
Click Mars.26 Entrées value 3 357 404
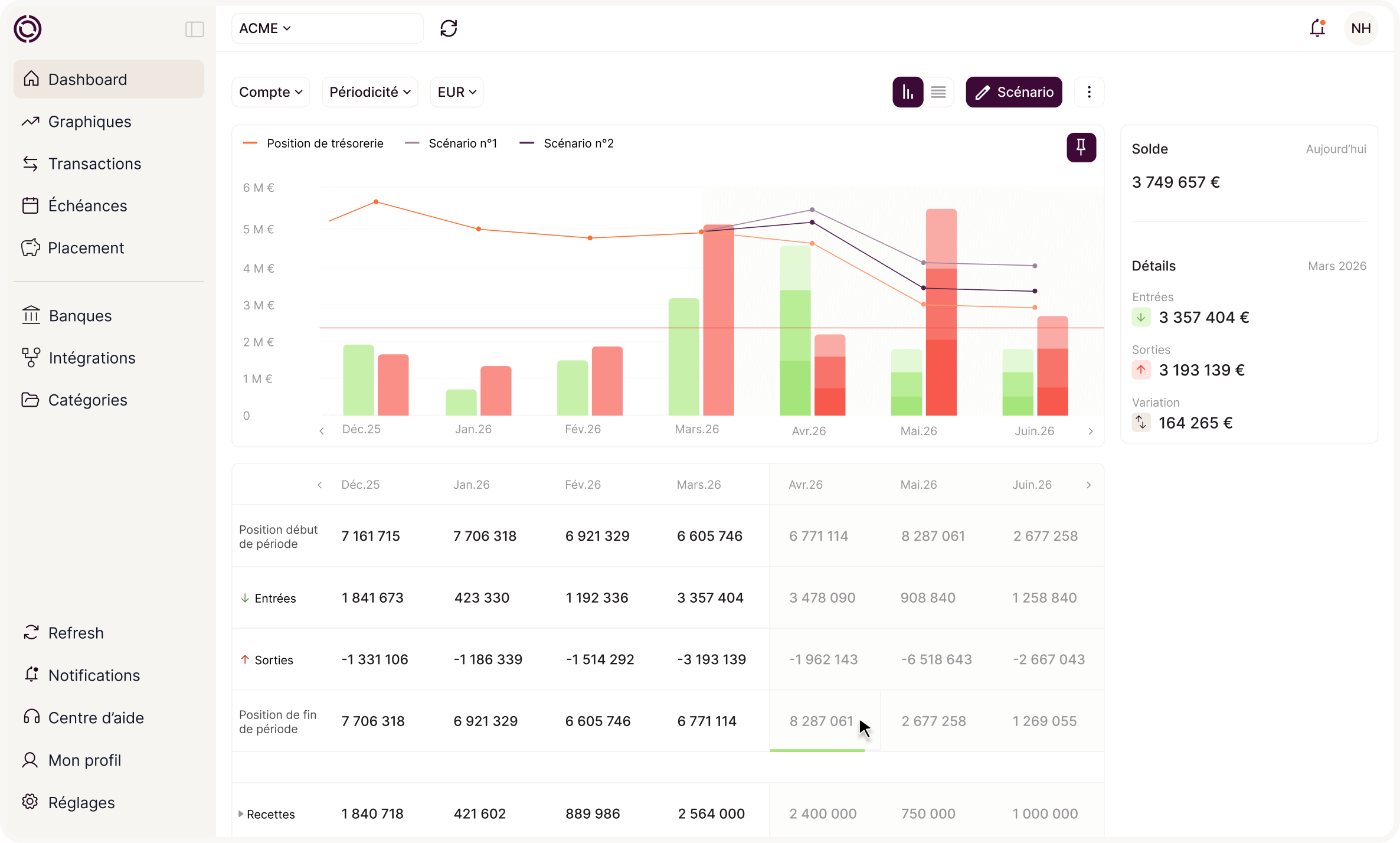pyautogui.click(x=710, y=597)
